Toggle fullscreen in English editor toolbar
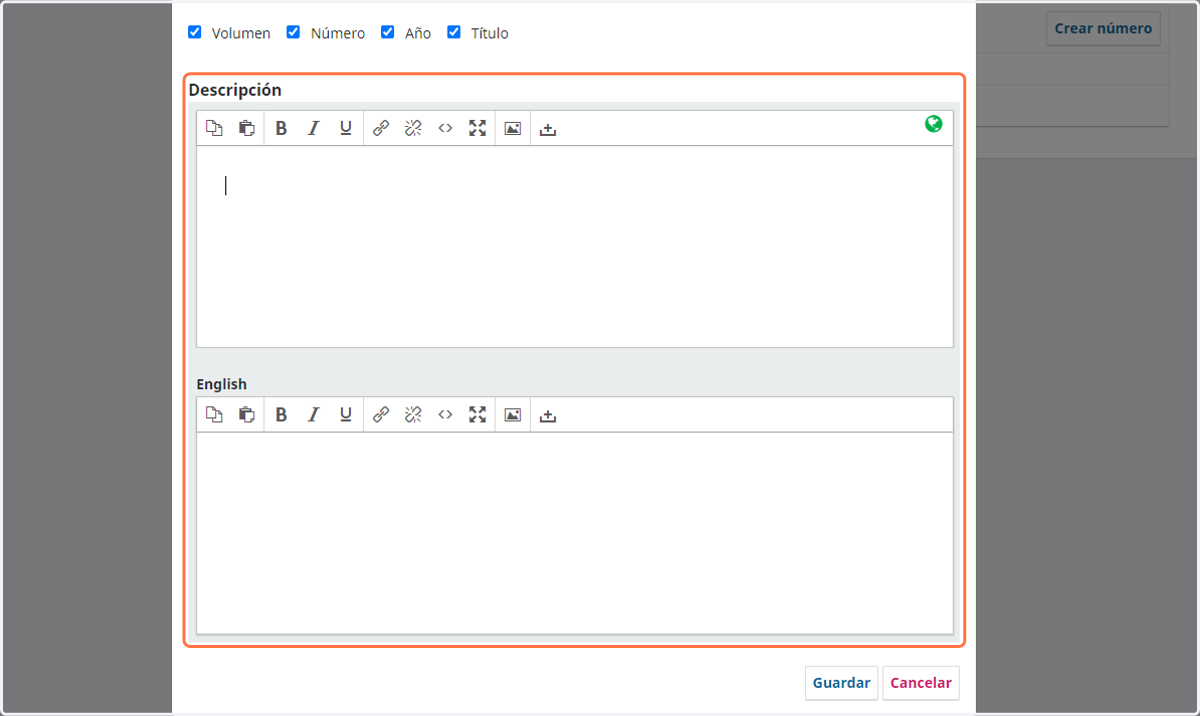Image resolution: width=1200 pixels, height=716 pixels. 477,414
